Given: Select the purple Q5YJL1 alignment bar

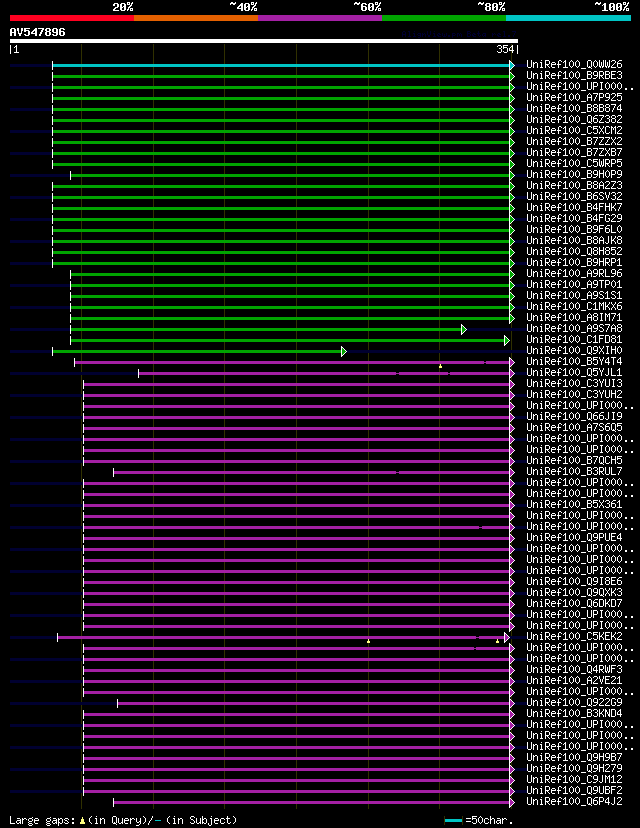Looking at the screenshot, I should pyautogui.click(x=324, y=373).
